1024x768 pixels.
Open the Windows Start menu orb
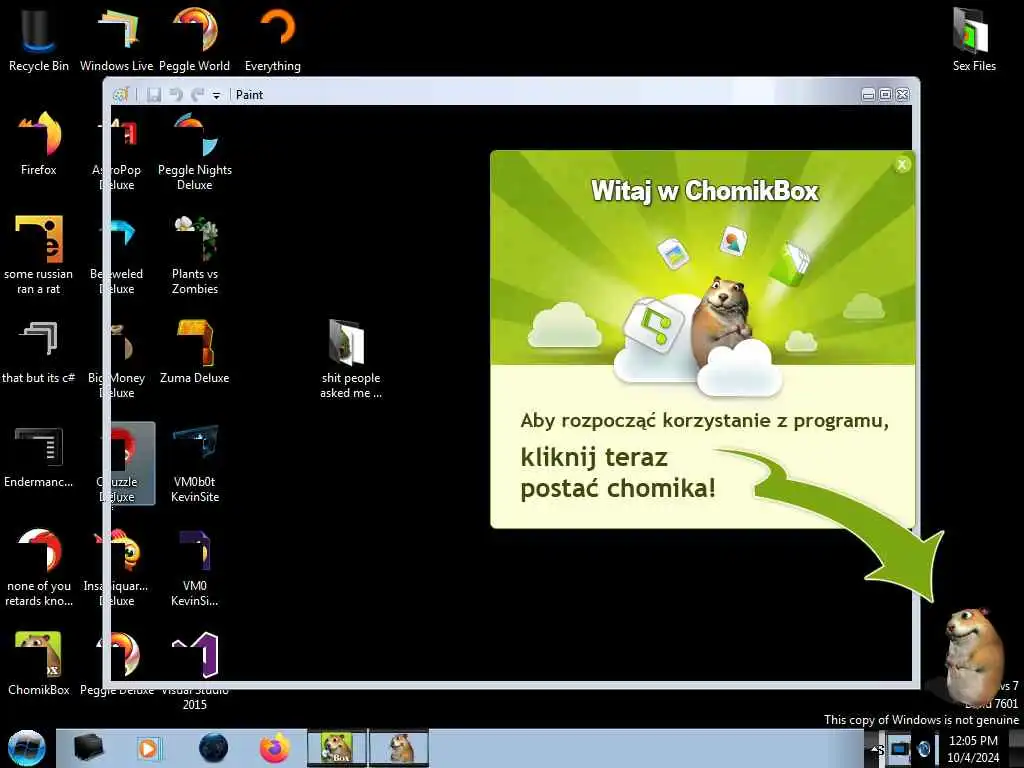(x=26, y=748)
